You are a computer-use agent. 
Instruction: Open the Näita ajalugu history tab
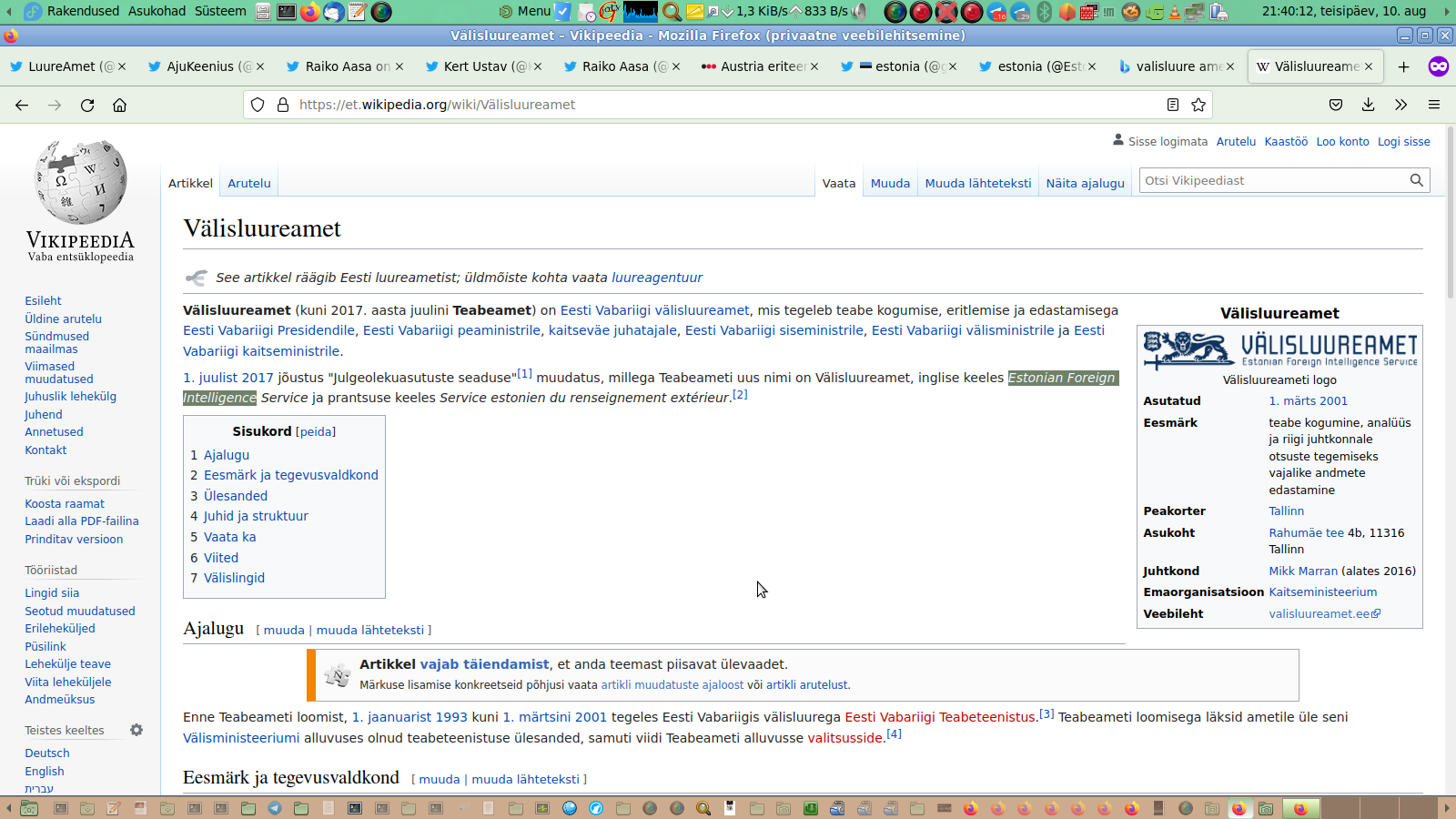click(1085, 183)
